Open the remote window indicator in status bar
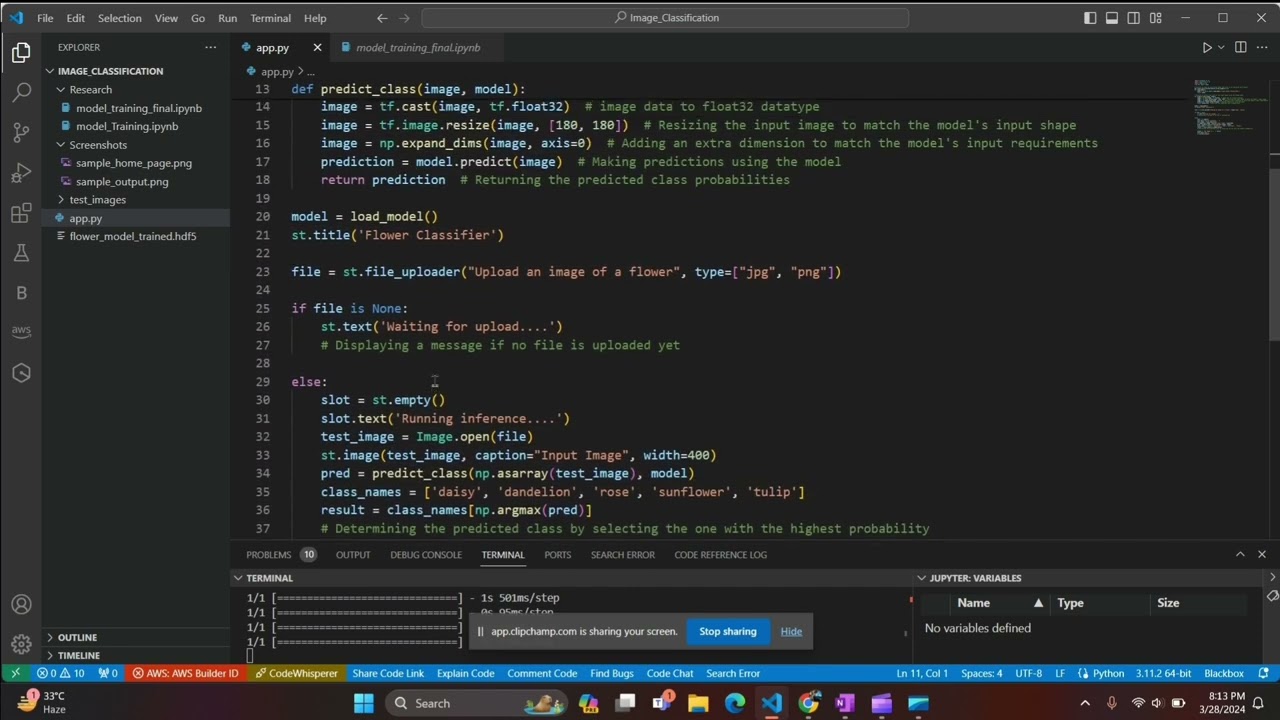This screenshot has width=1280, height=720. pyautogui.click(x=15, y=673)
